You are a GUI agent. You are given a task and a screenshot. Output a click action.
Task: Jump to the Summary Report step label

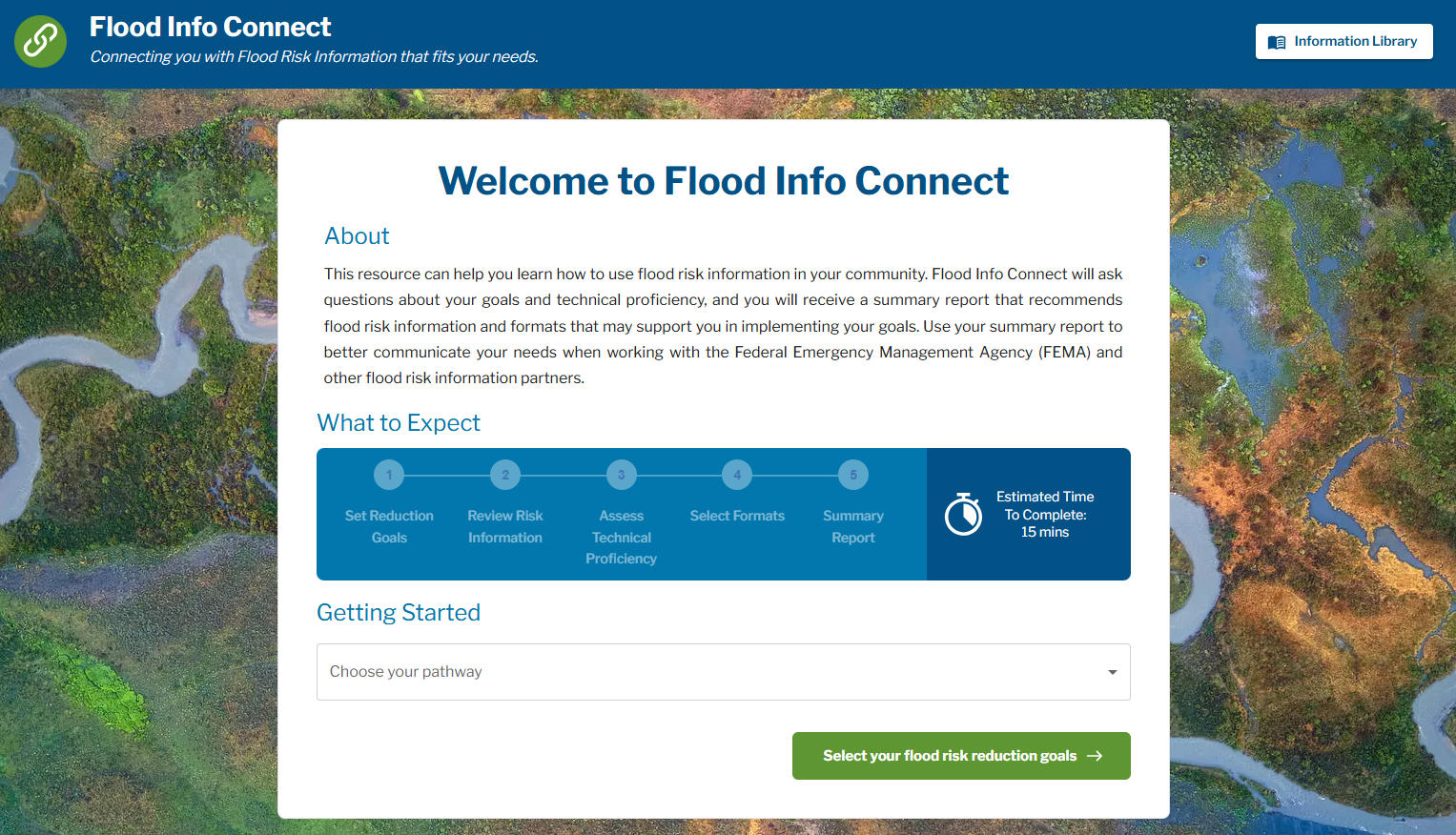(x=853, y=526)
